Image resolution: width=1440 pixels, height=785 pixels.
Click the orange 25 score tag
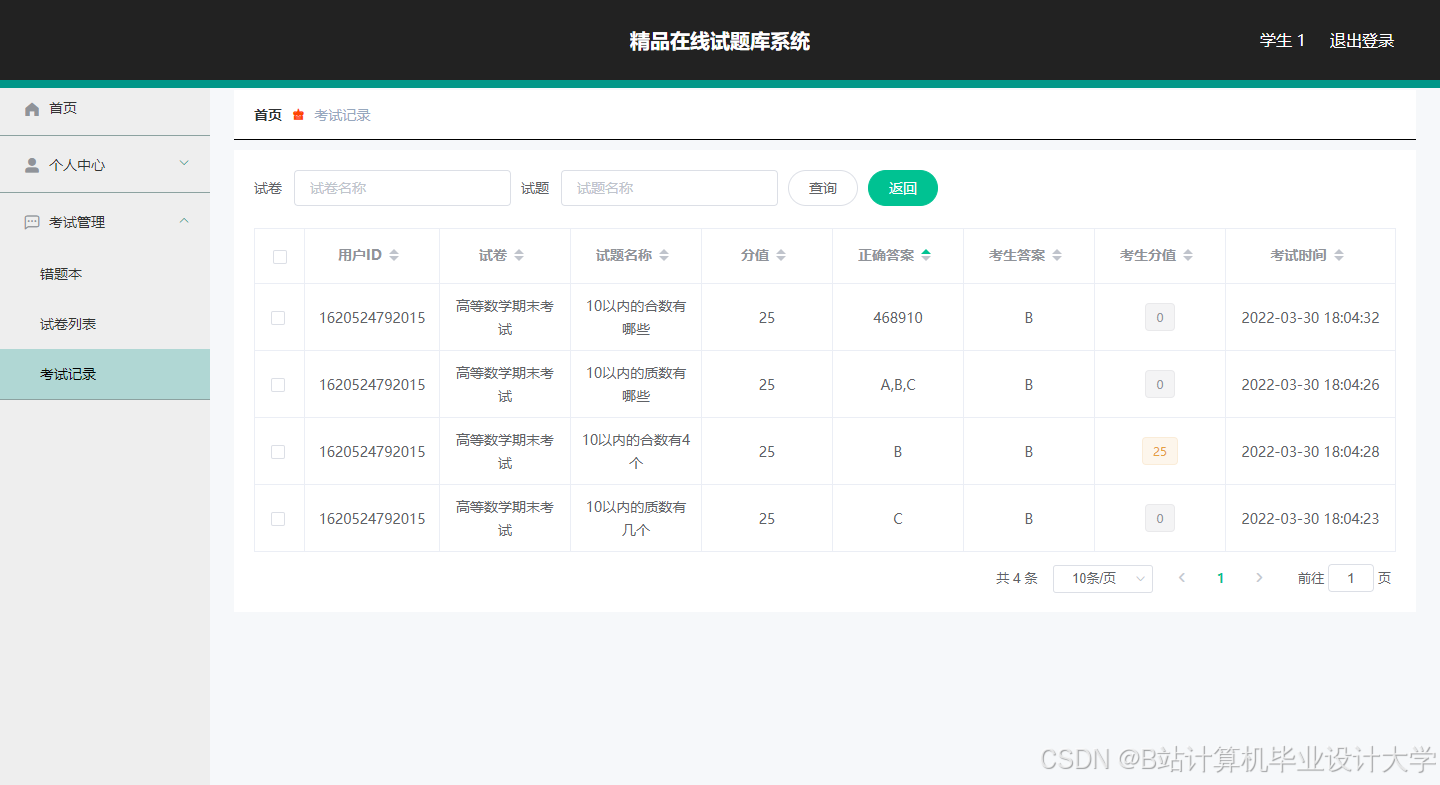[1160, 452]
